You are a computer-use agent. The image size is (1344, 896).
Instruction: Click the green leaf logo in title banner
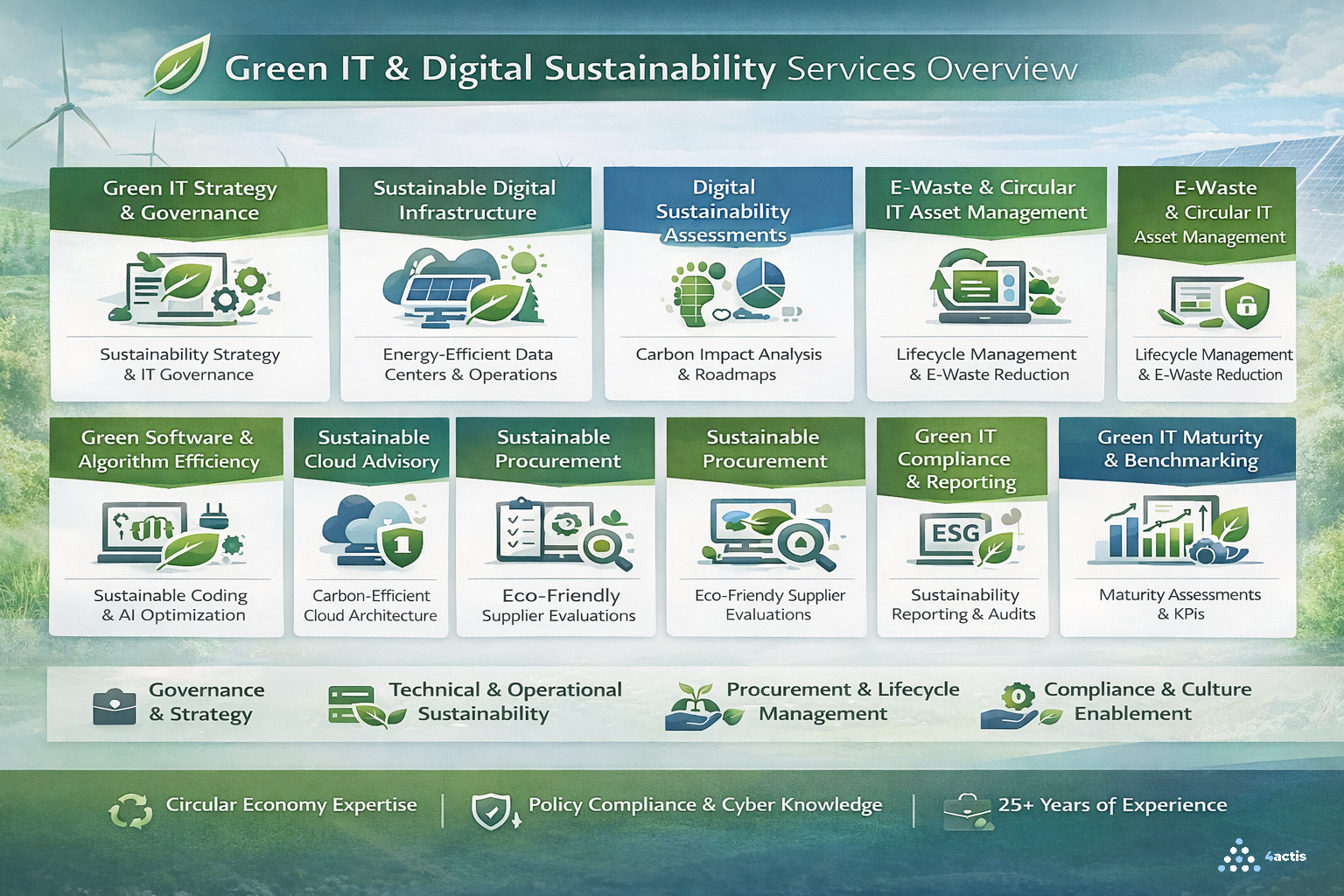point(178,66)
